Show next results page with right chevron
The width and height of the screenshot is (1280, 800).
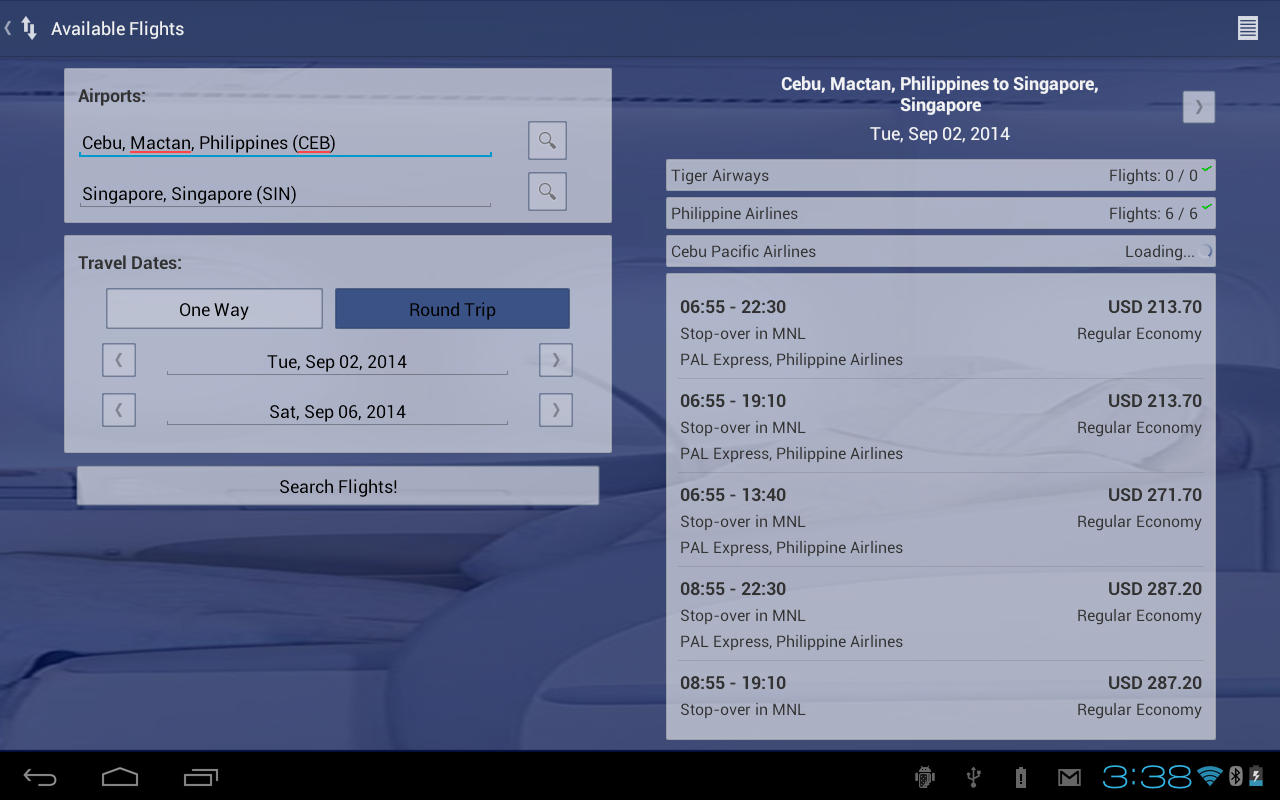(1199, 106)
